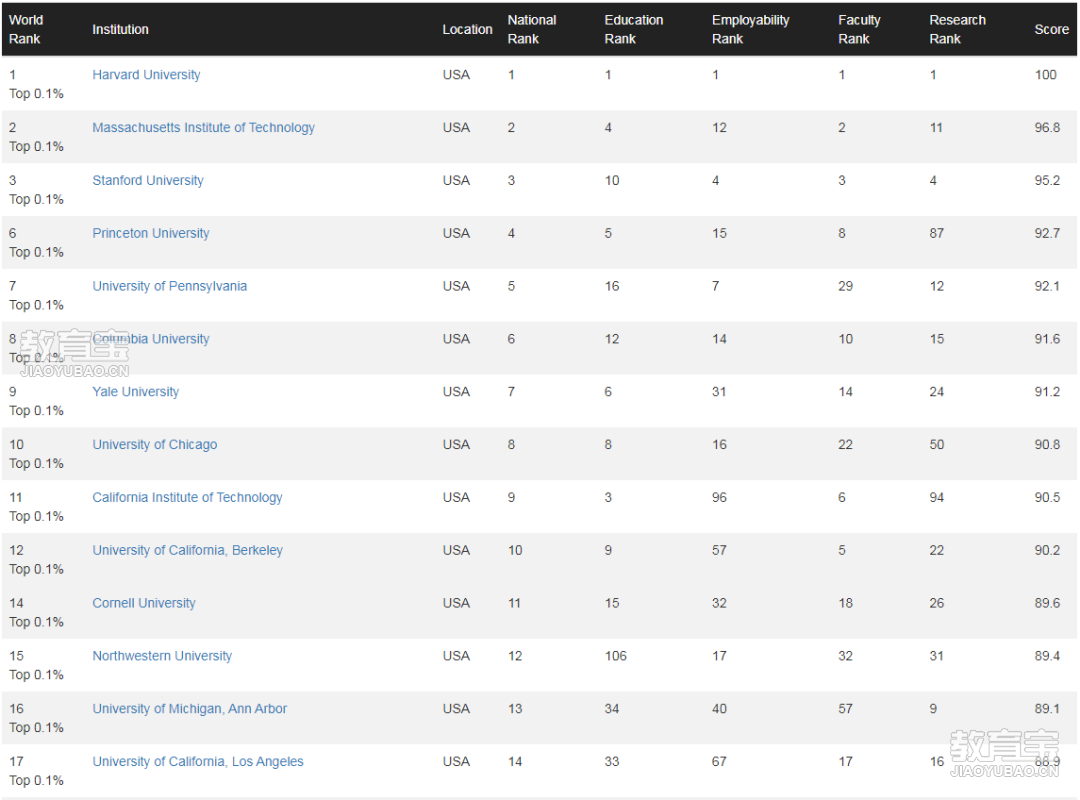1080x800 pixels.
Task: Select Caltech's employability rank 96
Action: pos(719,498)
